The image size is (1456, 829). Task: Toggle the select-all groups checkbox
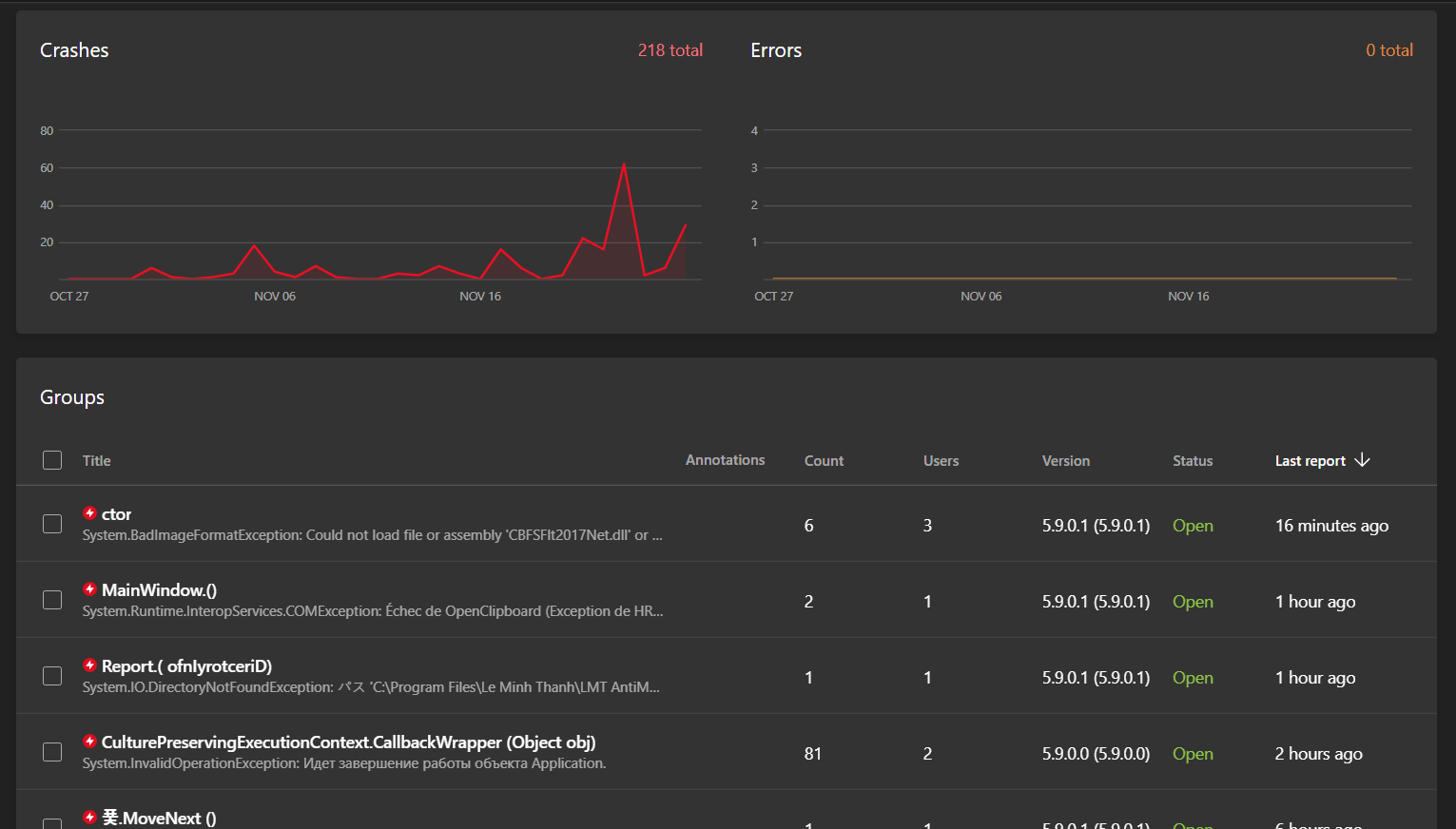(52, 460)
